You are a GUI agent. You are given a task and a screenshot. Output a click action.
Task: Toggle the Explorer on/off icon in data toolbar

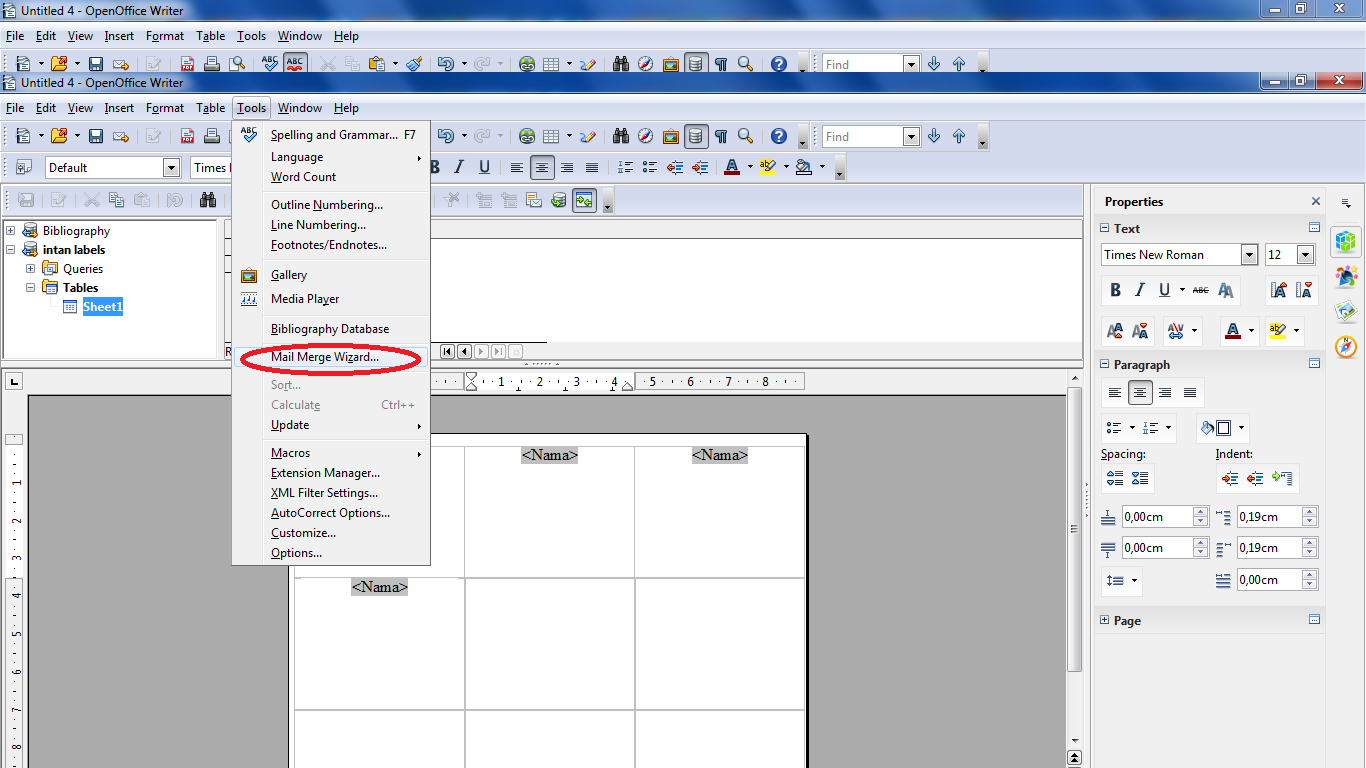[584, 200]
